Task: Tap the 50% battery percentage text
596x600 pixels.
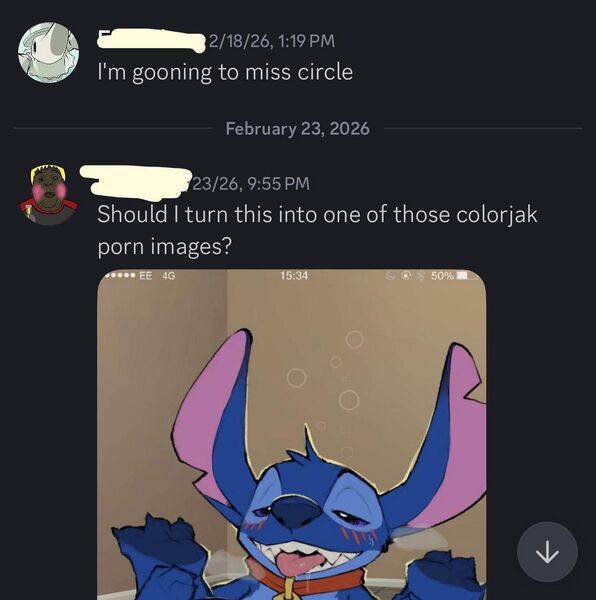Action: point(443,276)
